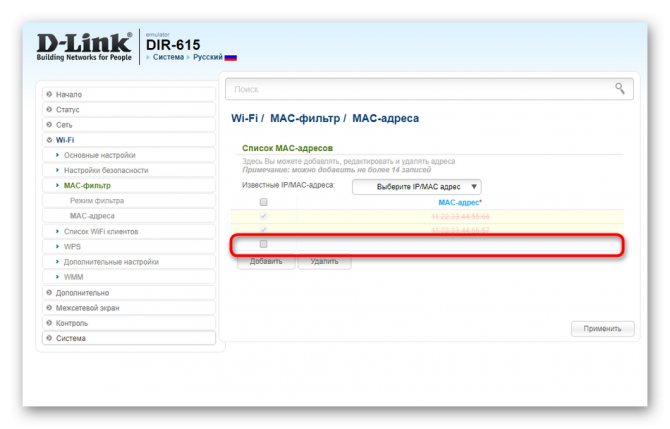Select the MAC-фильтр submenu item
670x429 pixels.
click(129, 185)
